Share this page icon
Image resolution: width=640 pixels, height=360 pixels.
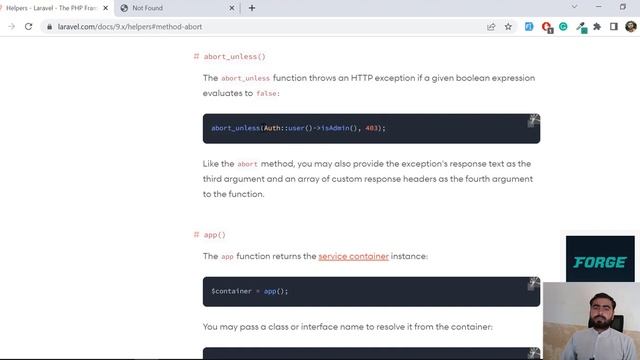coord(491,27)
